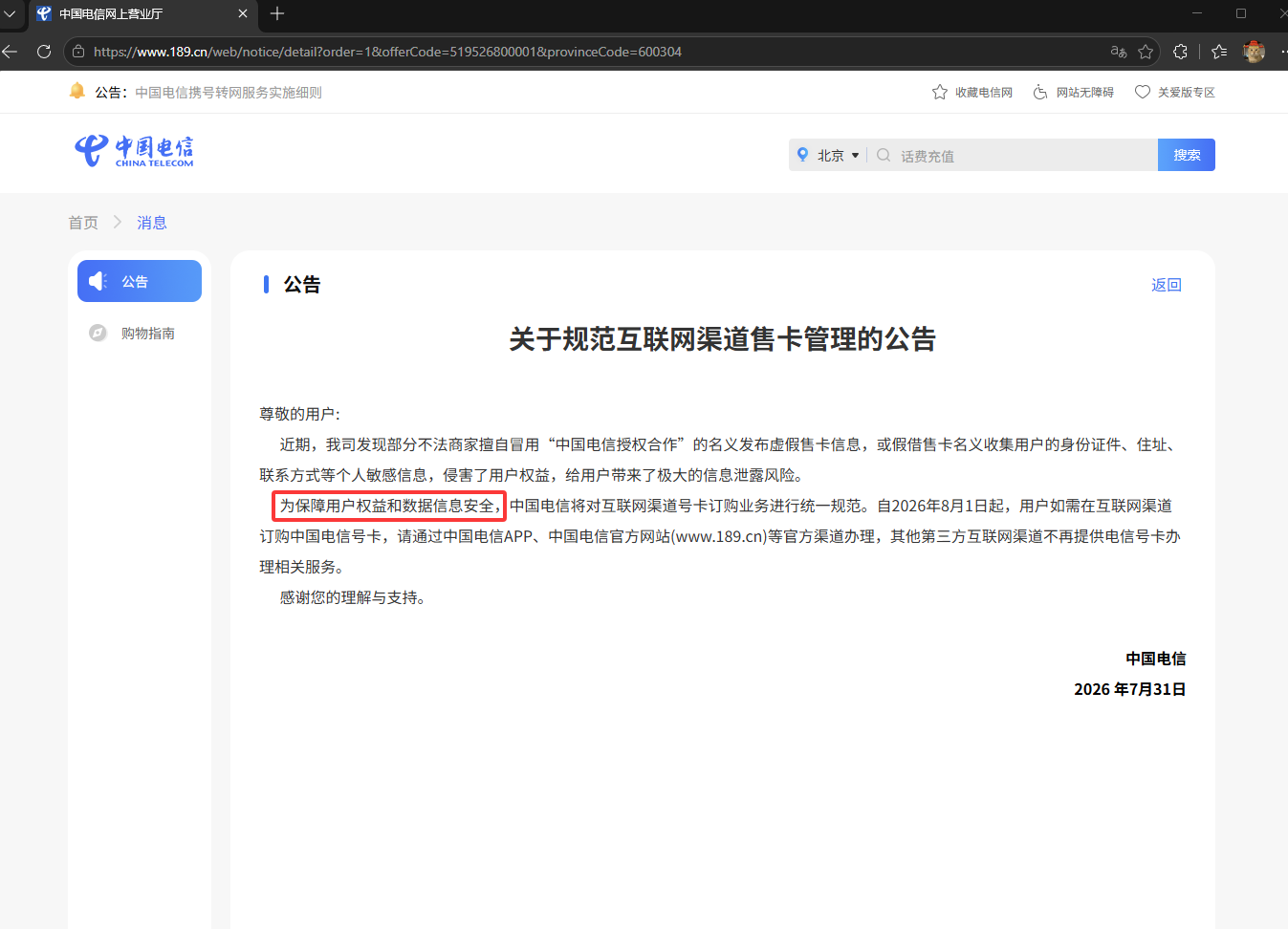1288x929 pixels.
Task: Maximize the browser window
Action: coord(1241,13)
